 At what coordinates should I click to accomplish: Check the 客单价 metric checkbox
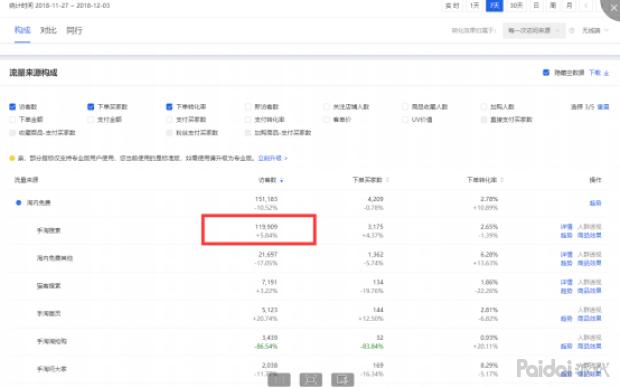tap(326, 119)
